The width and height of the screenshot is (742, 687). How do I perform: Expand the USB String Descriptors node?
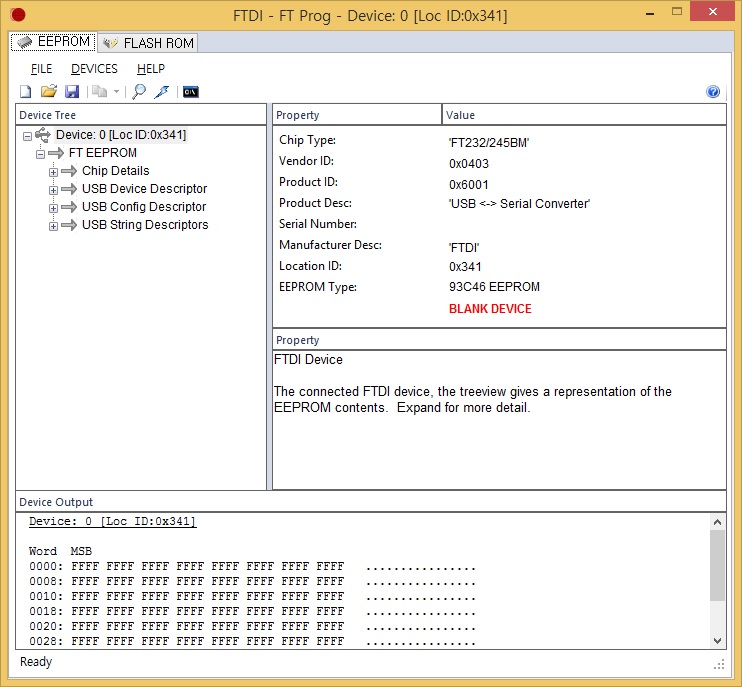[x=54, y=225]
